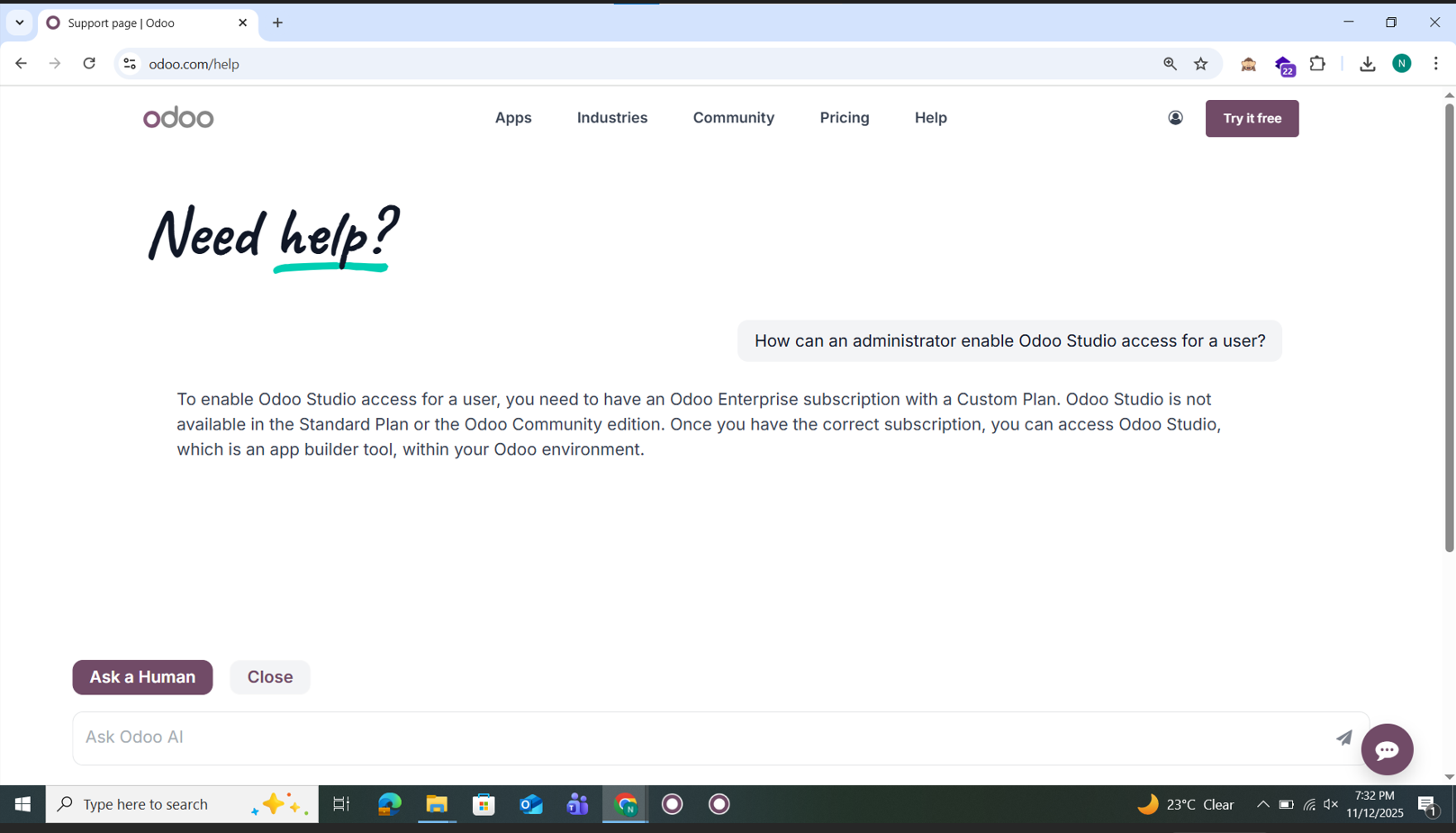Viewport: 1456px width, 833px height.
Task: Open File Explorer from the taskbar
Action: [437, 804]
